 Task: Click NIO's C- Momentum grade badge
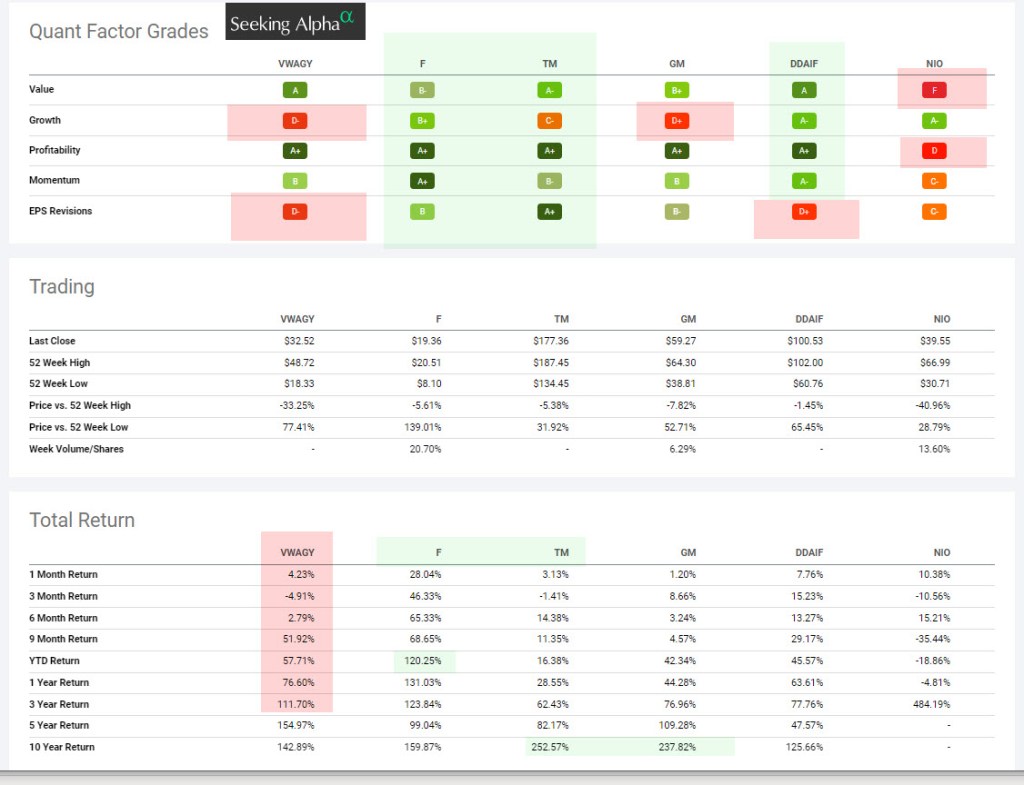click(x=934, y=182)
